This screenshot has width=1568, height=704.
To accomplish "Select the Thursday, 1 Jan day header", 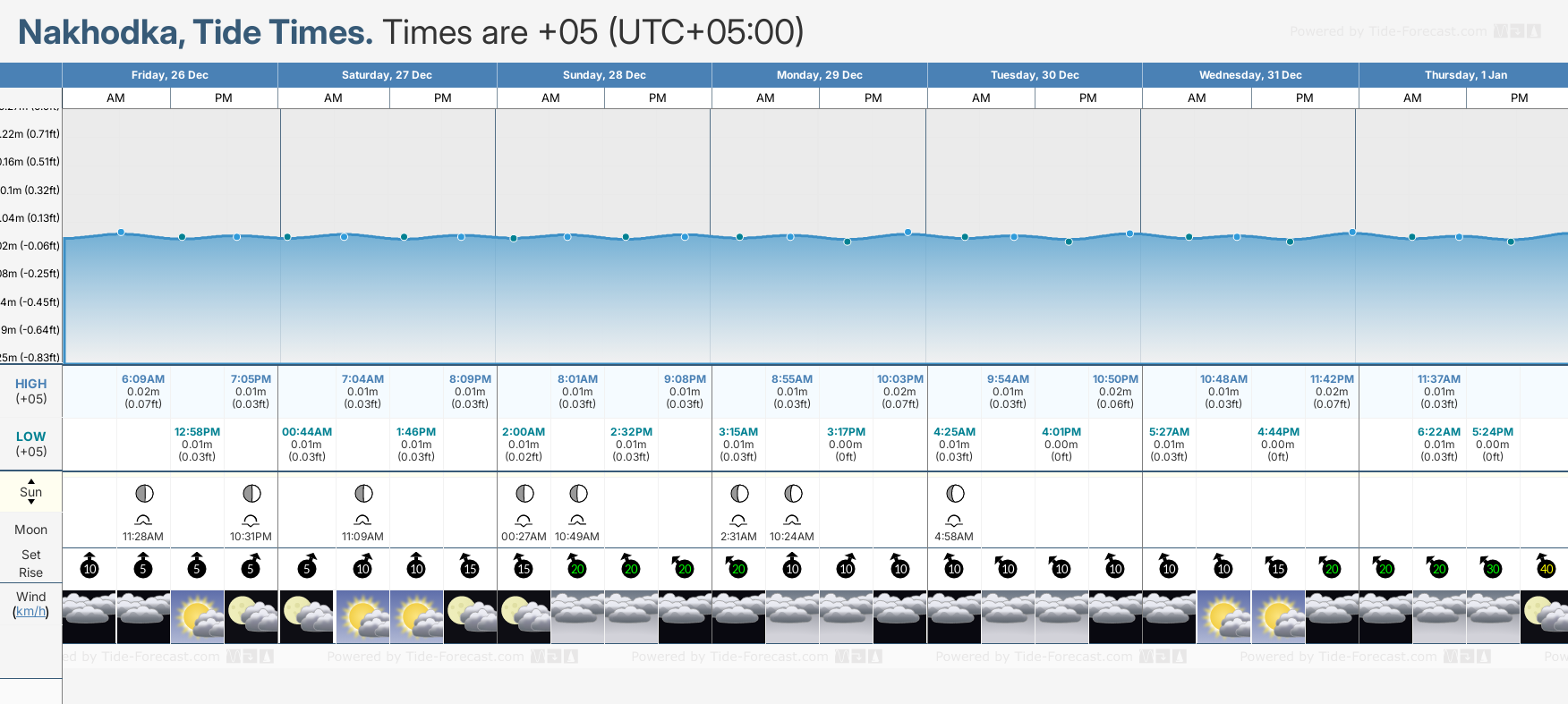I will tap(1465, 75).
